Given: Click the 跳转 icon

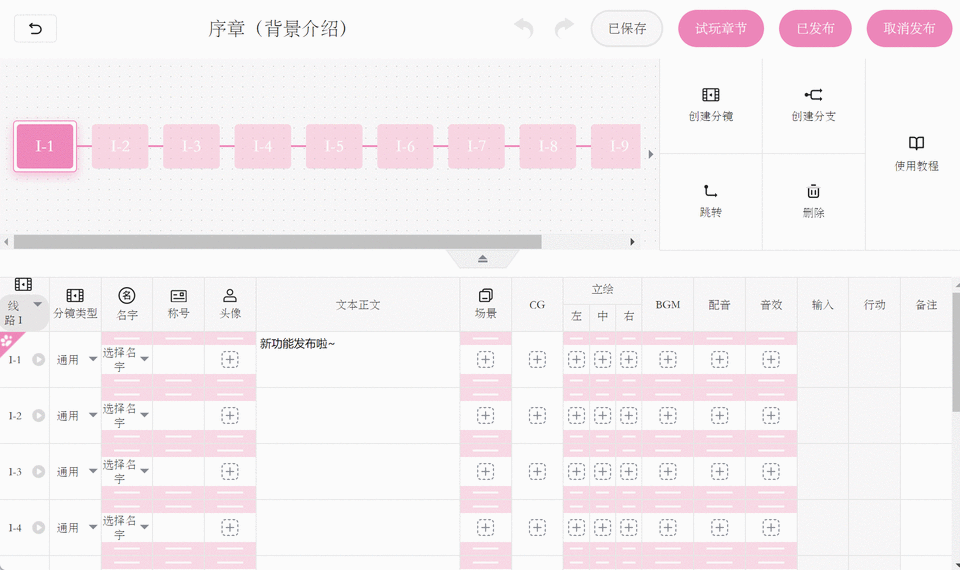Looking at the screenshot, I should pyautogui.click(x=710, y=191).
